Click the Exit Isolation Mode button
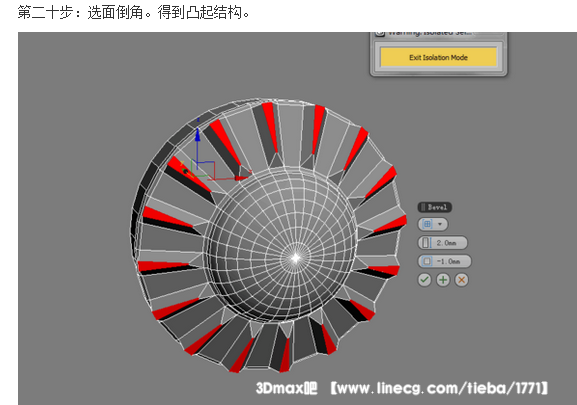 tap(438, 57)
